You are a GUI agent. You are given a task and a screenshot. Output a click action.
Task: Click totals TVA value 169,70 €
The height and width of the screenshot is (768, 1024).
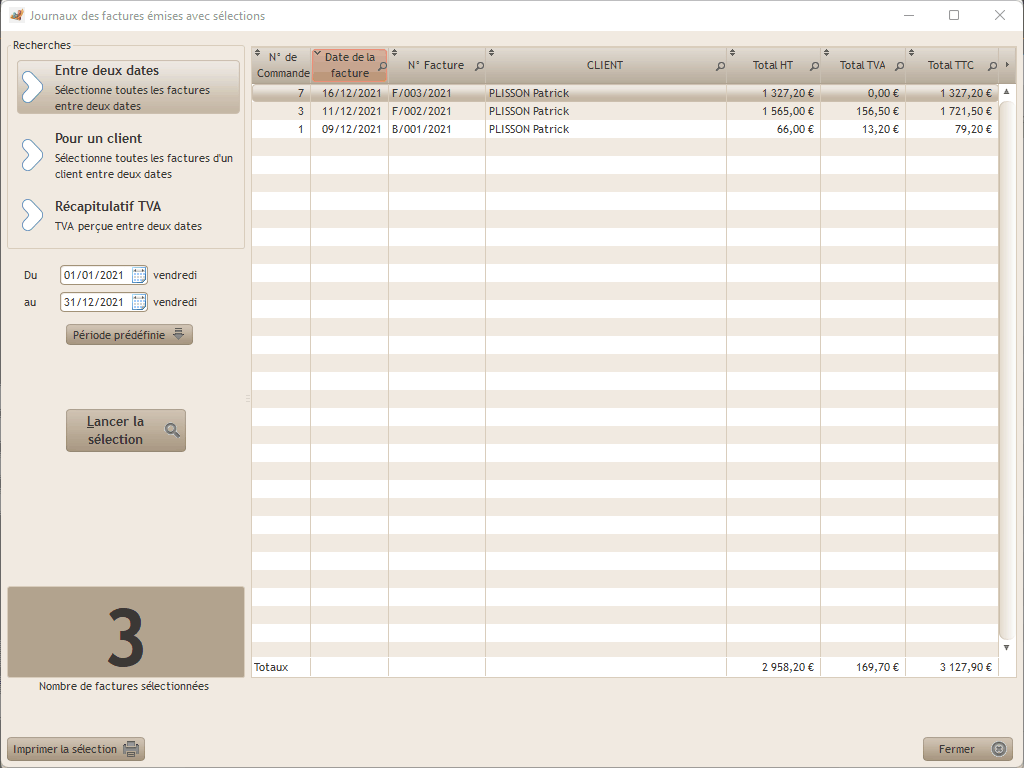(x=877, y=667)
